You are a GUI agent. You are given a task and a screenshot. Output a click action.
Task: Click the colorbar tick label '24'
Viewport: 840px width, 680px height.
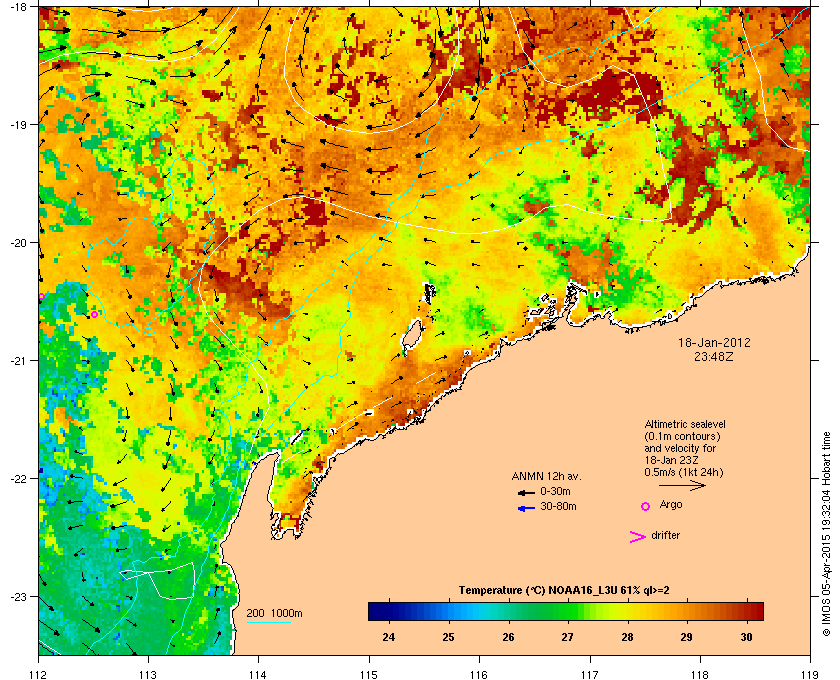389,637
